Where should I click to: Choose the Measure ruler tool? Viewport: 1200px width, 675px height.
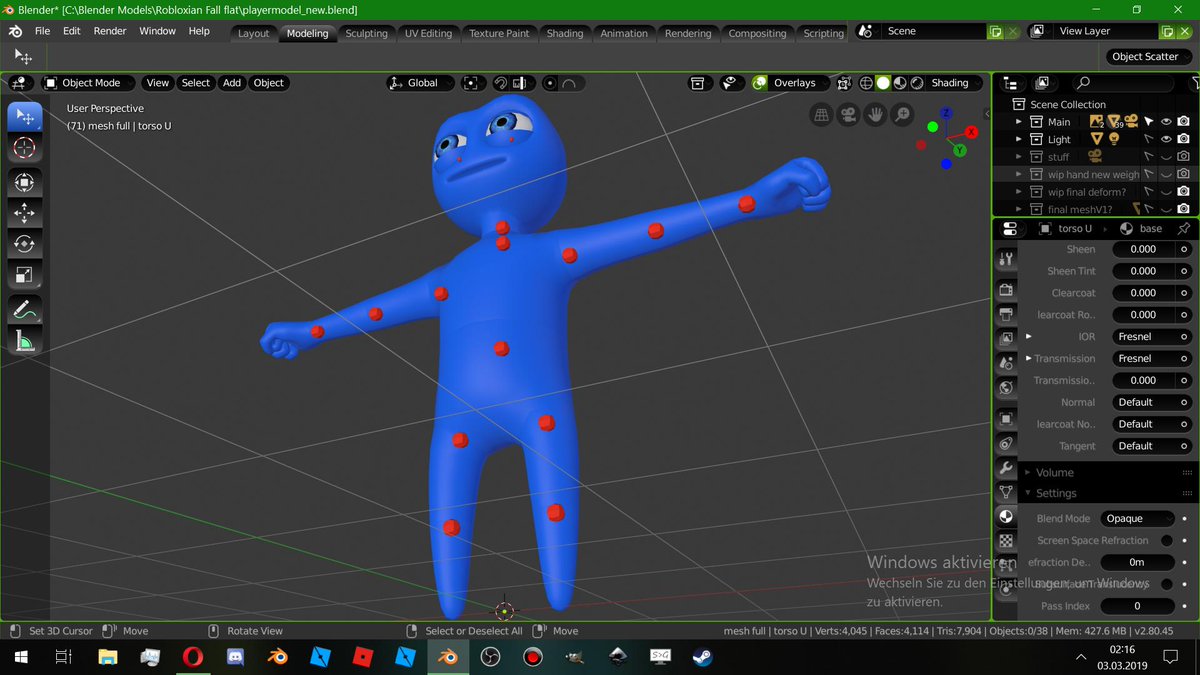point(25,341)
